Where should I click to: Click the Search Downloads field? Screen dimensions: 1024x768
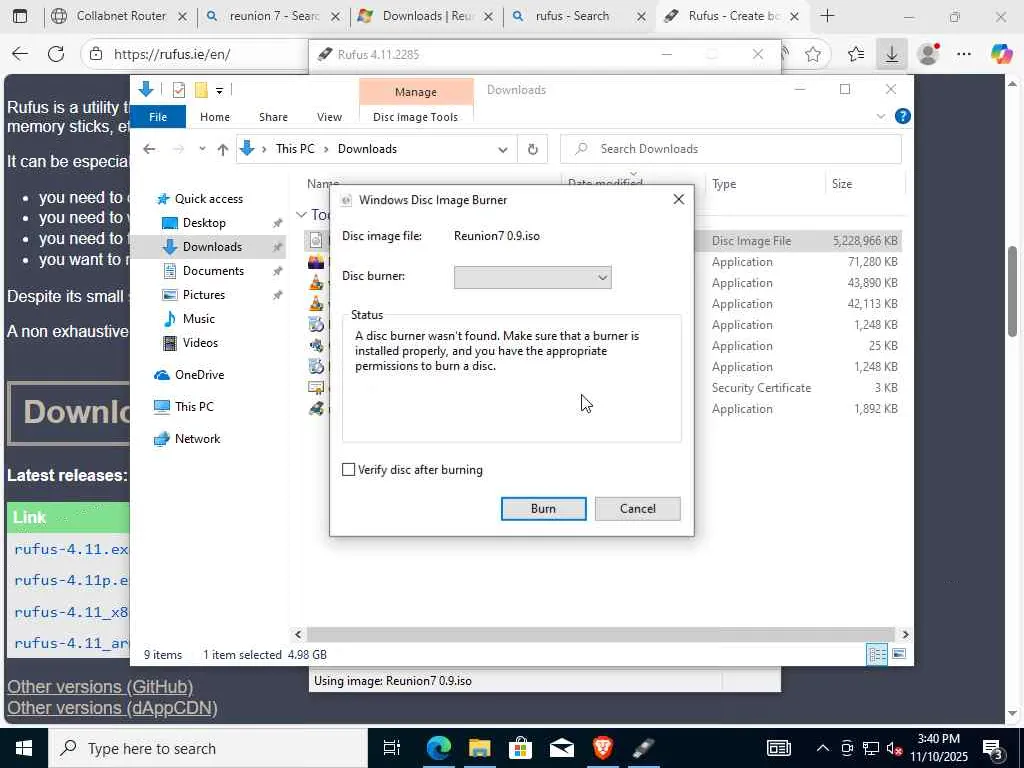click(x=731, y=149)
